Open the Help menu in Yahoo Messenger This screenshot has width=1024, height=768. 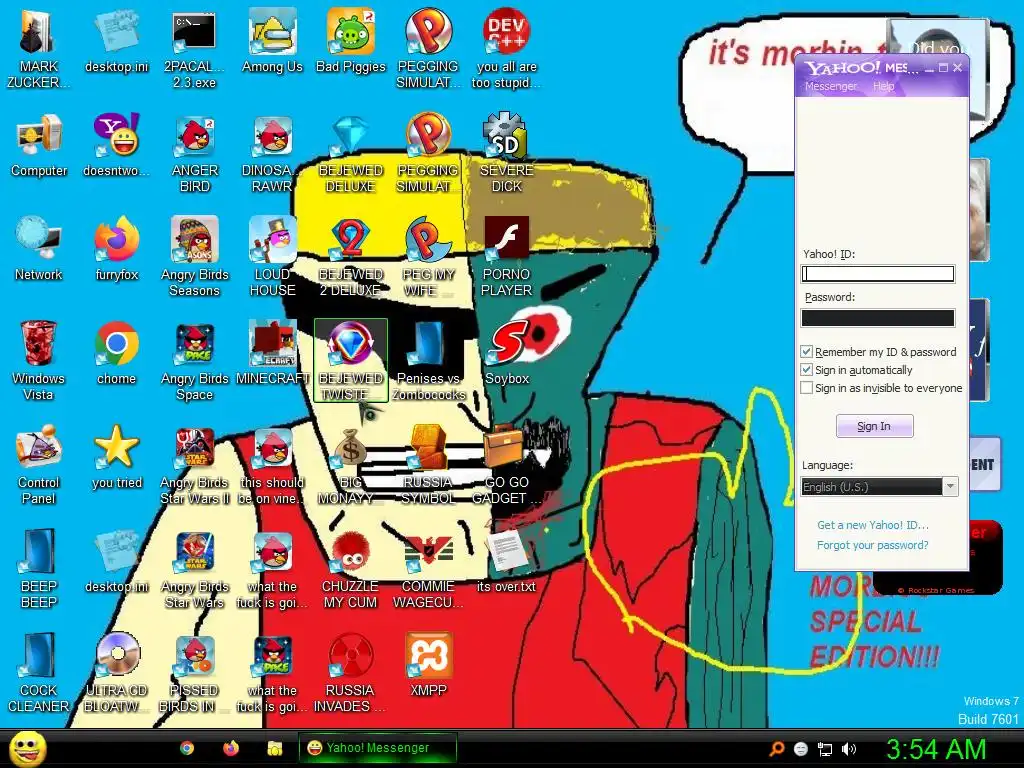(884, 86)
